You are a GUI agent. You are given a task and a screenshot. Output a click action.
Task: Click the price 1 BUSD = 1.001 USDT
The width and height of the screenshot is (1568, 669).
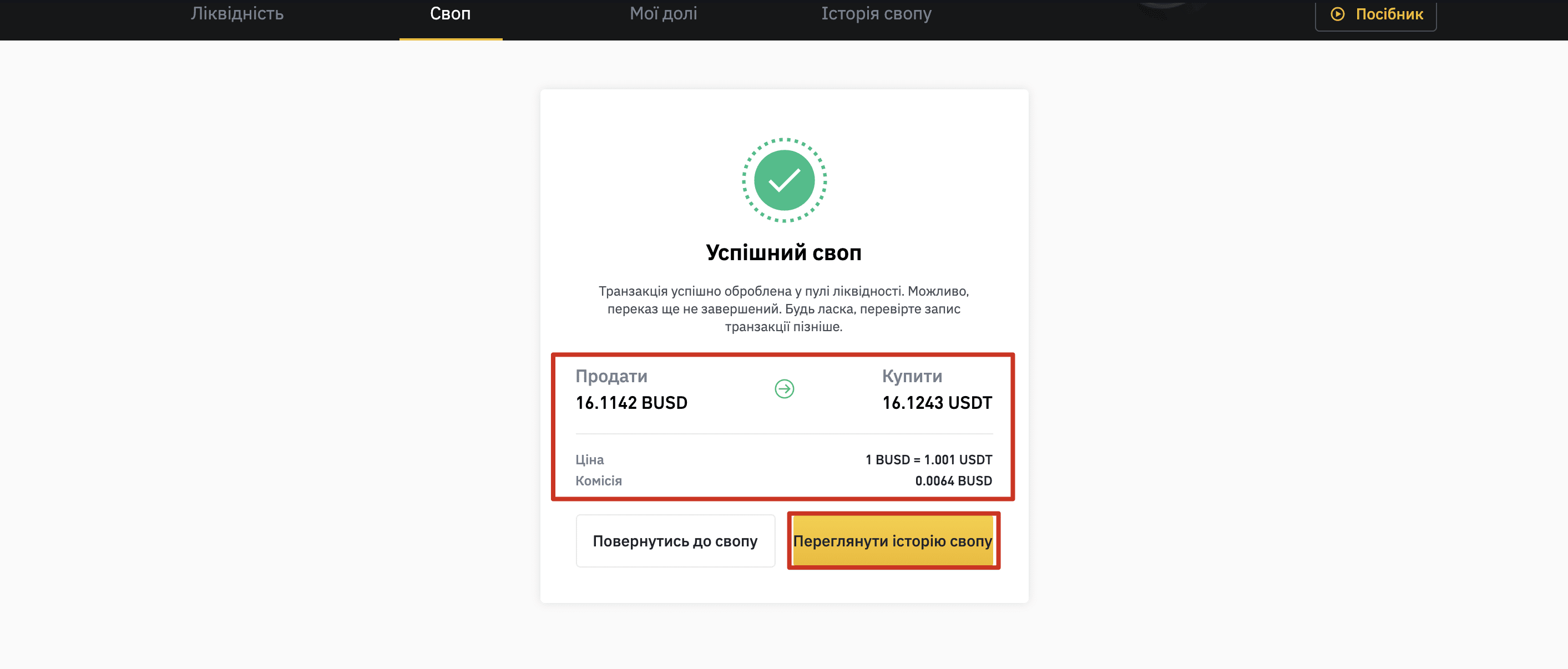929,460
